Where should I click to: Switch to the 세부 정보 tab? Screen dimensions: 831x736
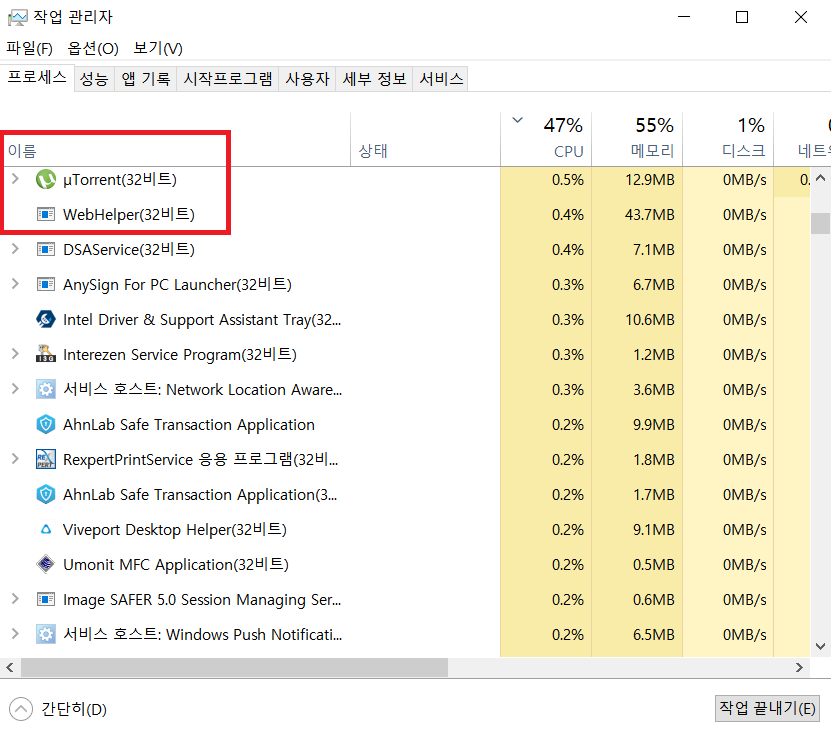(374, 79)
